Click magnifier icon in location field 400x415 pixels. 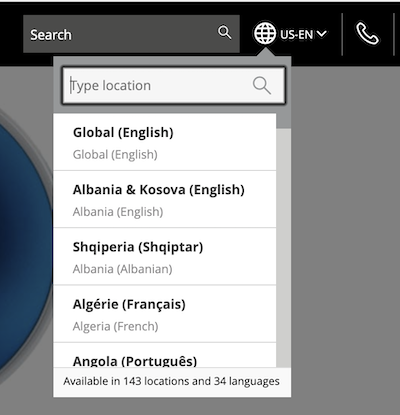coord(262,86)
